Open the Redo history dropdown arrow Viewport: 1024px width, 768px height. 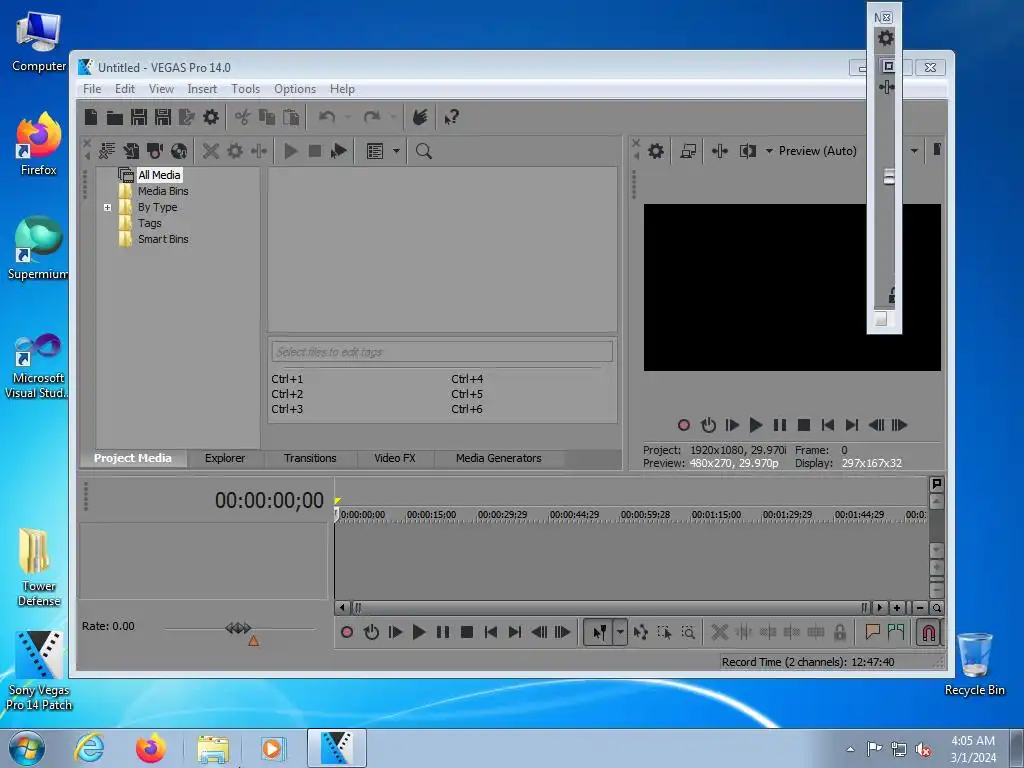click(x=393, y=118)
